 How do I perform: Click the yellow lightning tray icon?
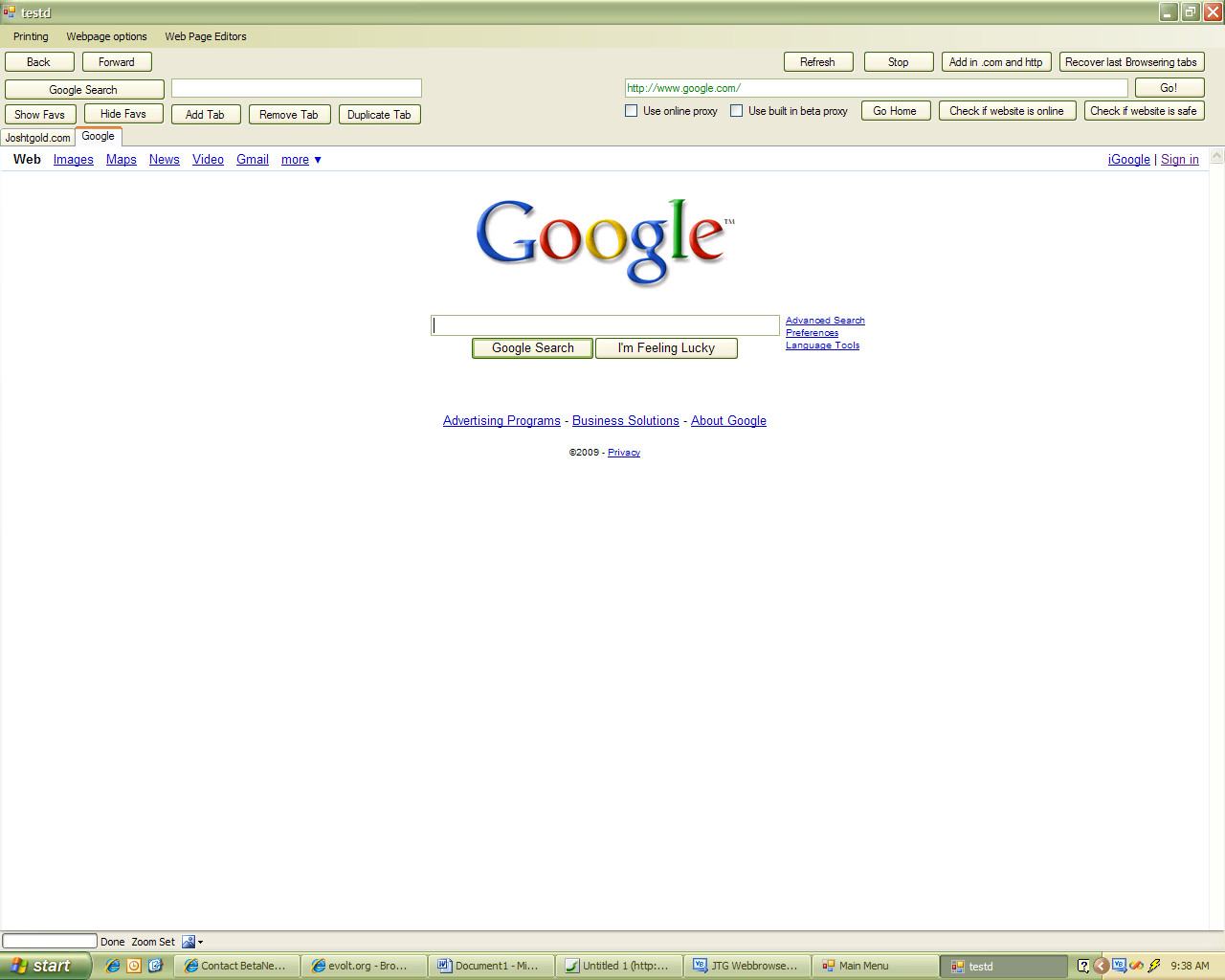point(1154,966)
